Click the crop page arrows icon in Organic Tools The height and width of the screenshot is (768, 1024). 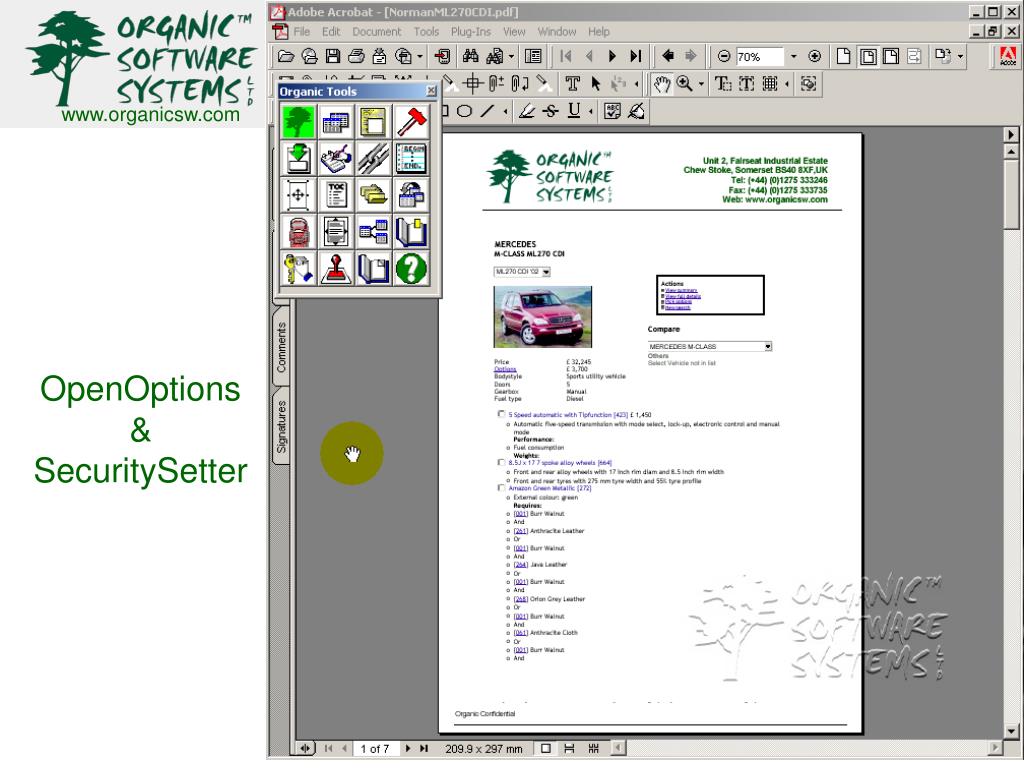click(298, 195)
